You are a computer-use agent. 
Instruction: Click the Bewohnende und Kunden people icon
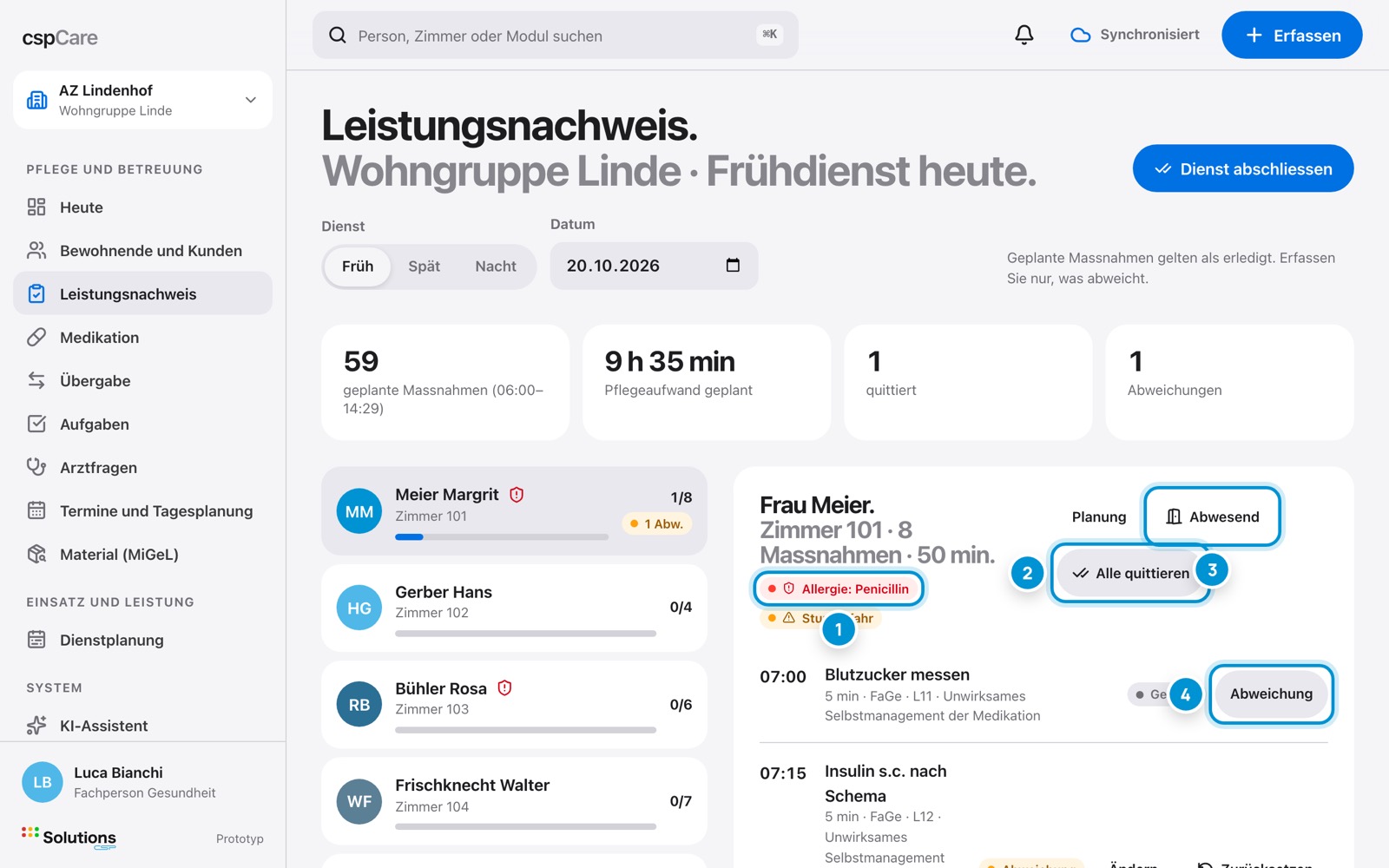click(36, 250)
